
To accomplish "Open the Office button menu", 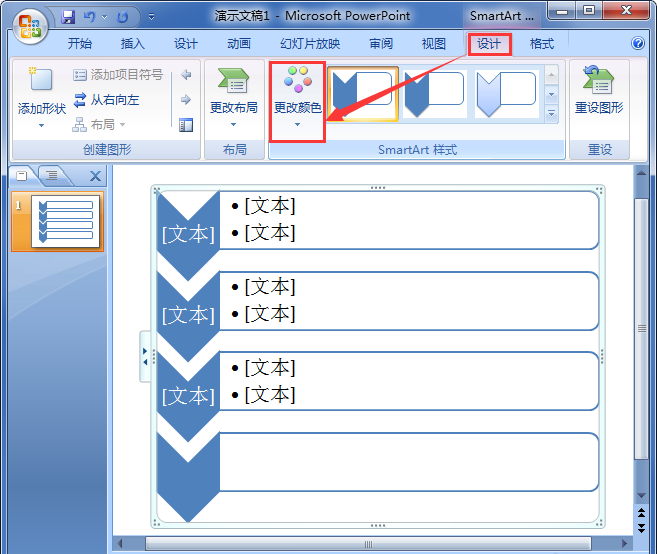I will 30,27.
